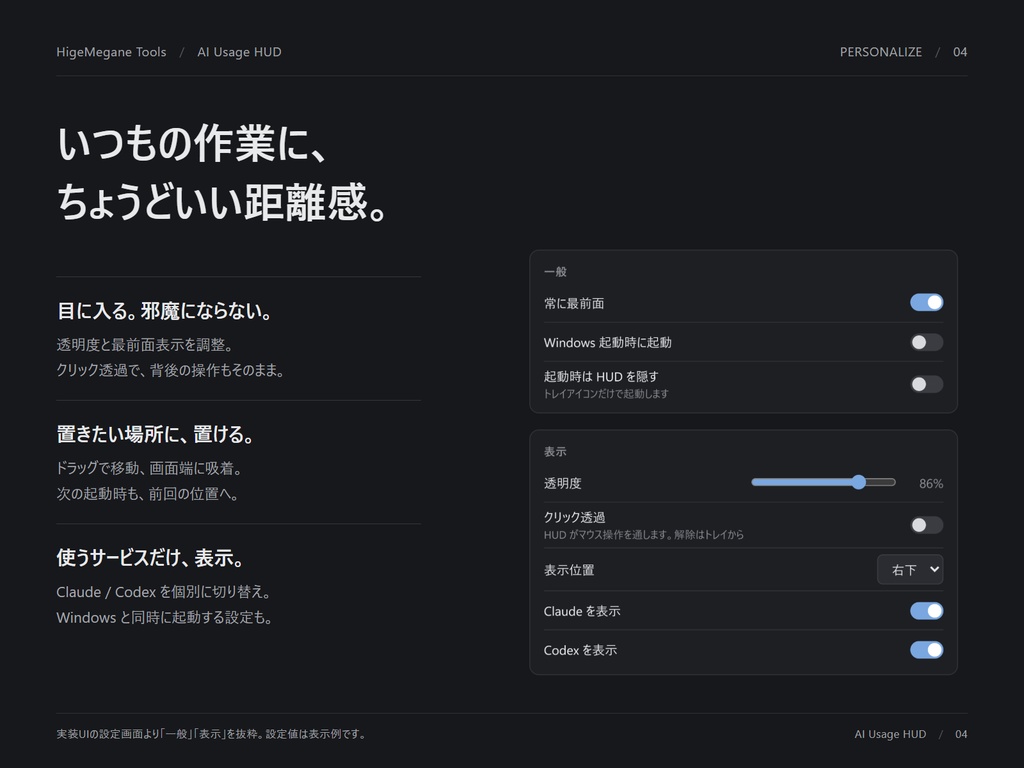Image resolution: width=1024 pixels, height=768 pixels.
Task: Click heading 目に入る。邪魔にならない。
Action: 165,311
